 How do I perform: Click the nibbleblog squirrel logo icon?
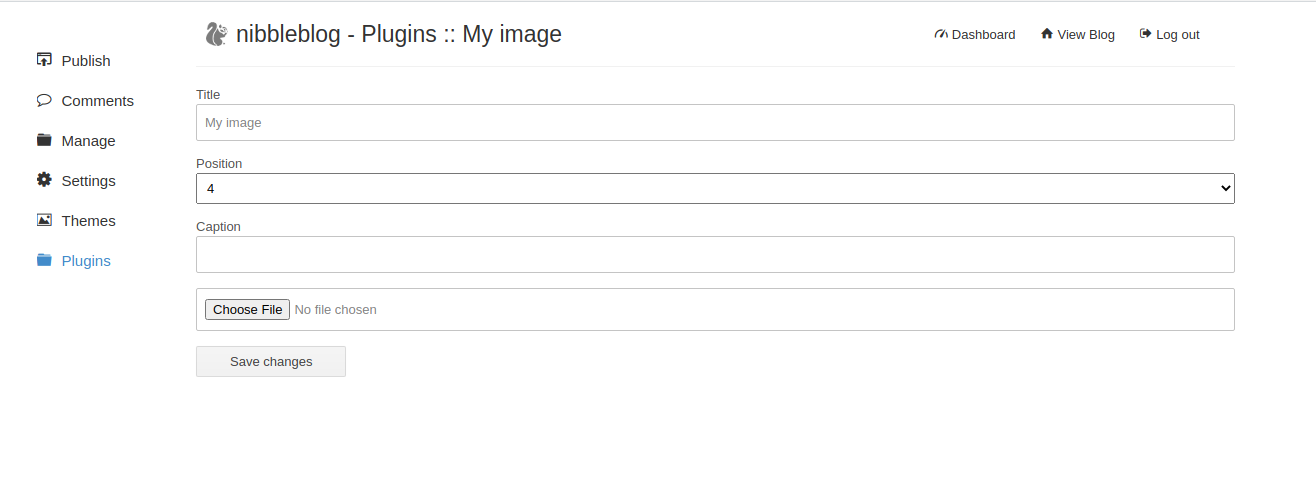coord(216,34)
